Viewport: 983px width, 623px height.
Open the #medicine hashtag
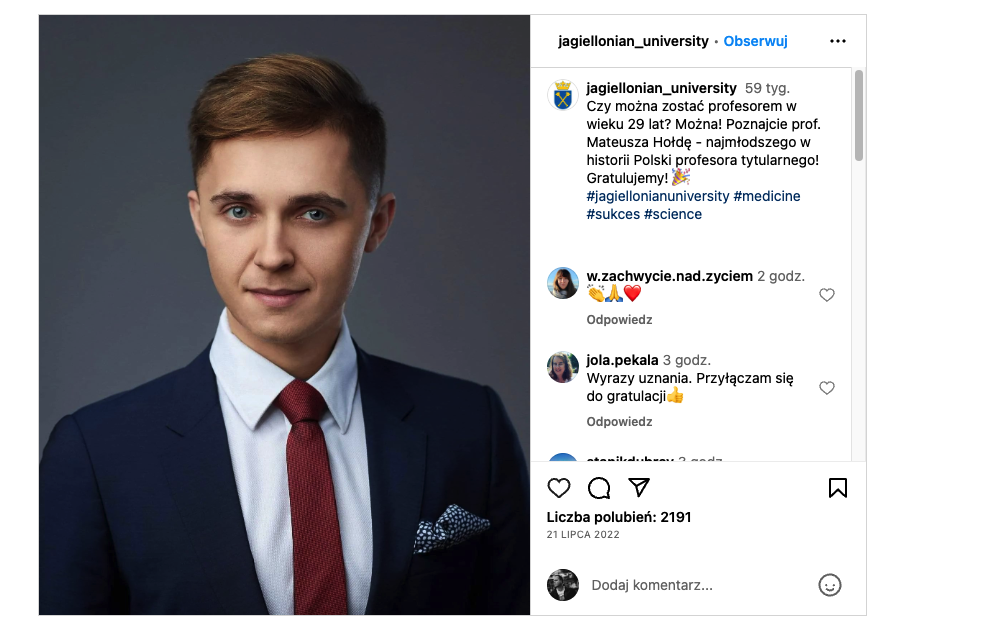766,196
